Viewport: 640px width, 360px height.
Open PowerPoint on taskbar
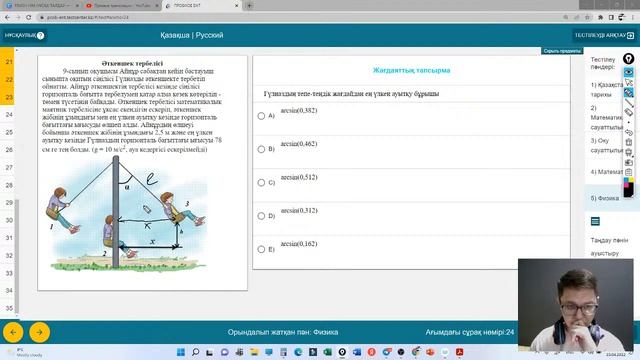430,352
